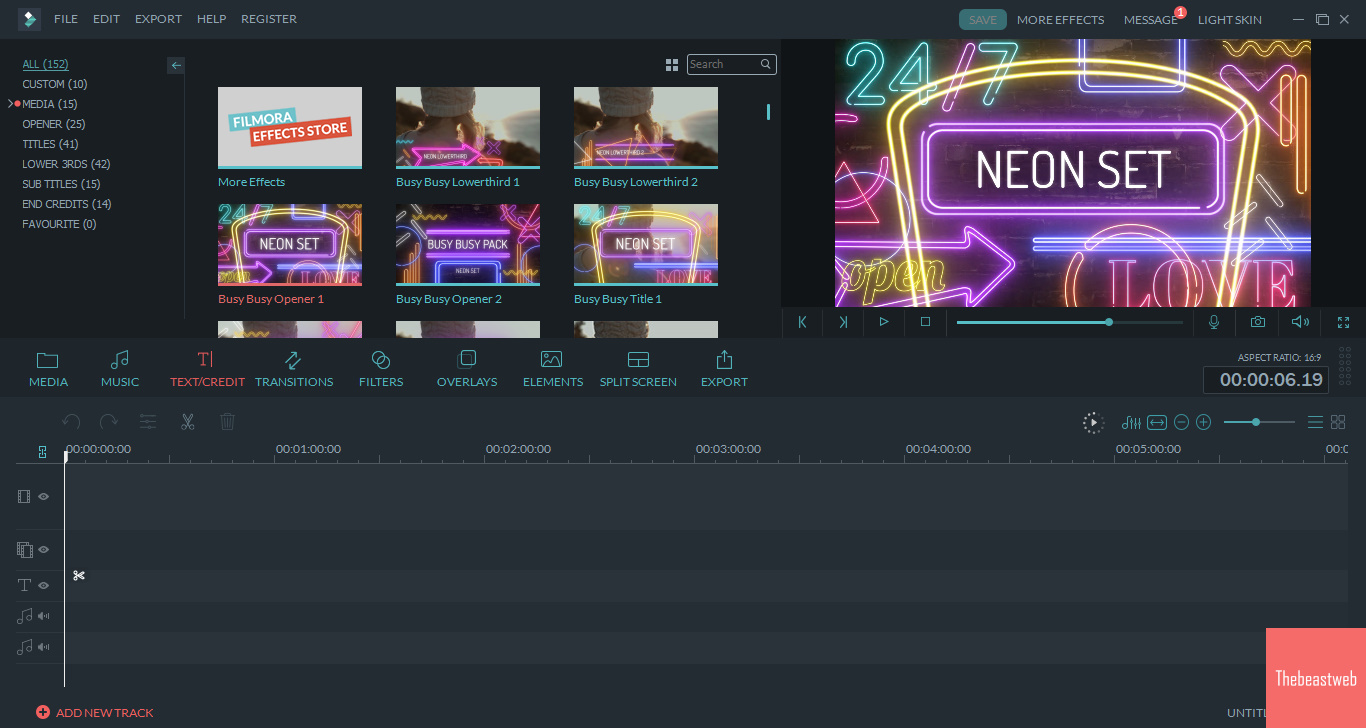Open the audio mixer in the timeline toolbar
Image resolution: width=1366 pixels, height=728 pixels.
[x=1131, y=422]
